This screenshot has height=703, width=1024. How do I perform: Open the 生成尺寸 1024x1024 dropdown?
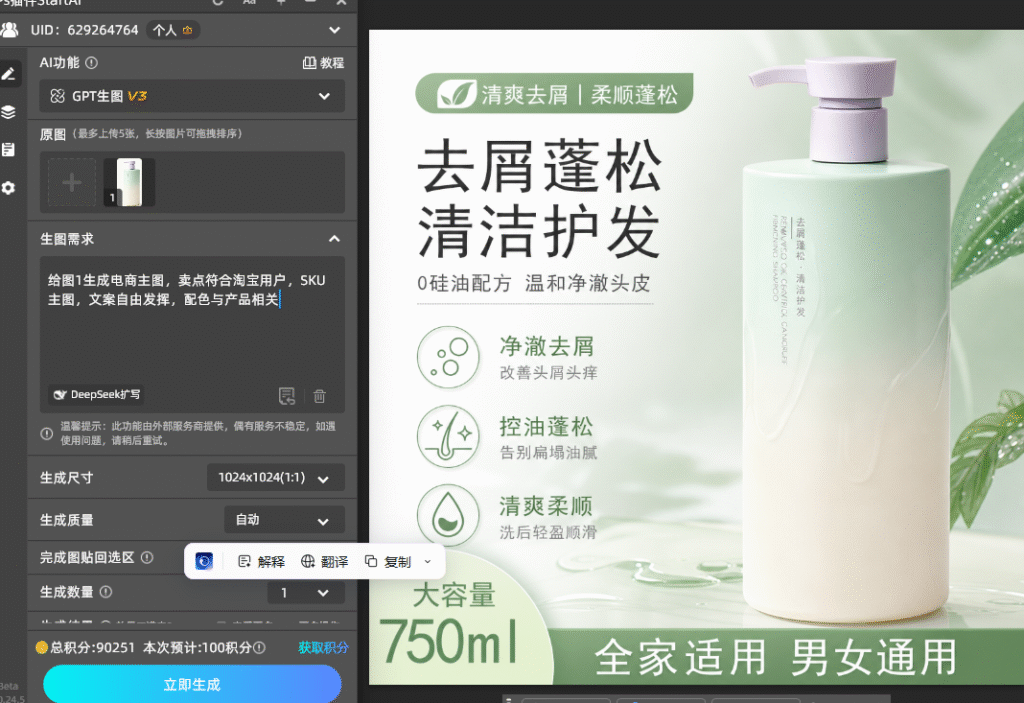(x=276, y=478)
